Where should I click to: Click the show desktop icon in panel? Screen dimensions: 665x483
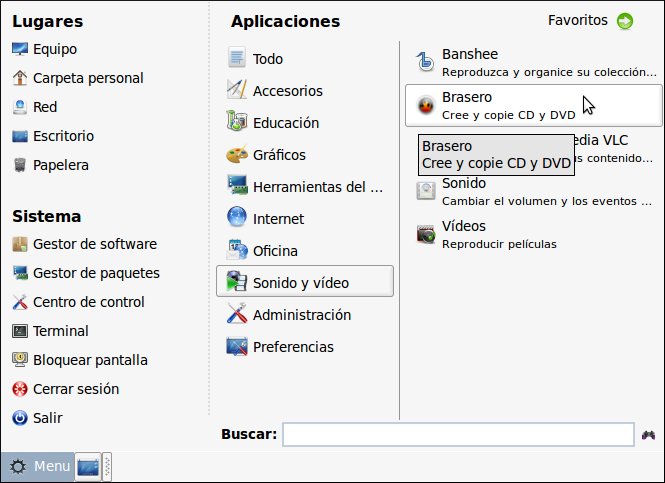coord(87,467)
